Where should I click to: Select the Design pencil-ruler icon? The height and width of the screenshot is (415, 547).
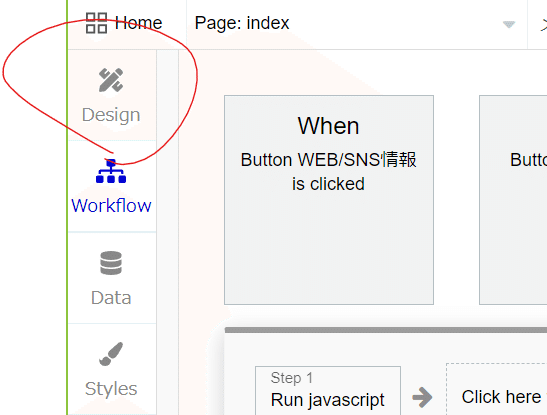tap(111, 80)
